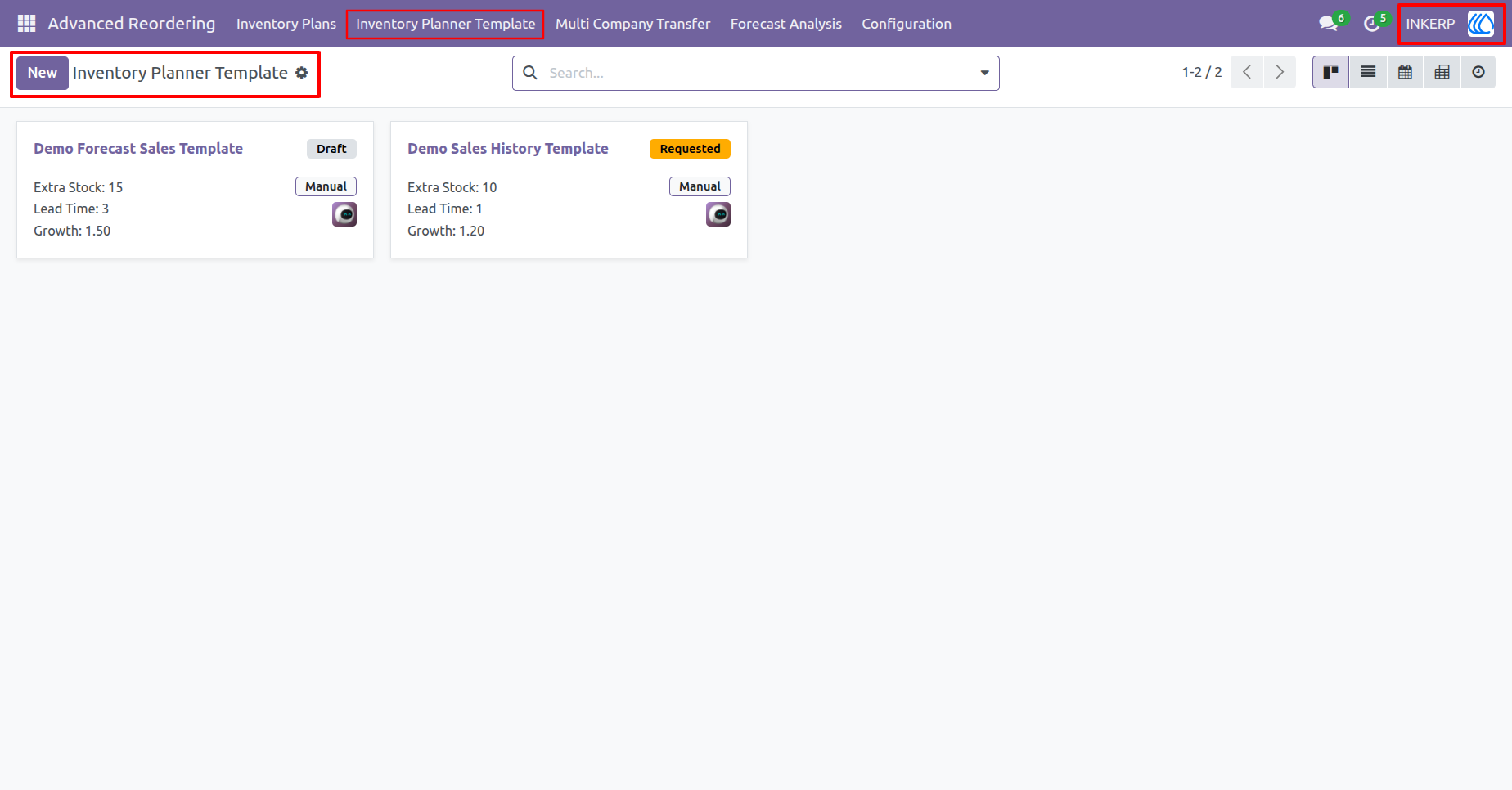Click the "Extra Stock: 10" text
Viewport: 1512px width, 790px height.
click(452, 187)
